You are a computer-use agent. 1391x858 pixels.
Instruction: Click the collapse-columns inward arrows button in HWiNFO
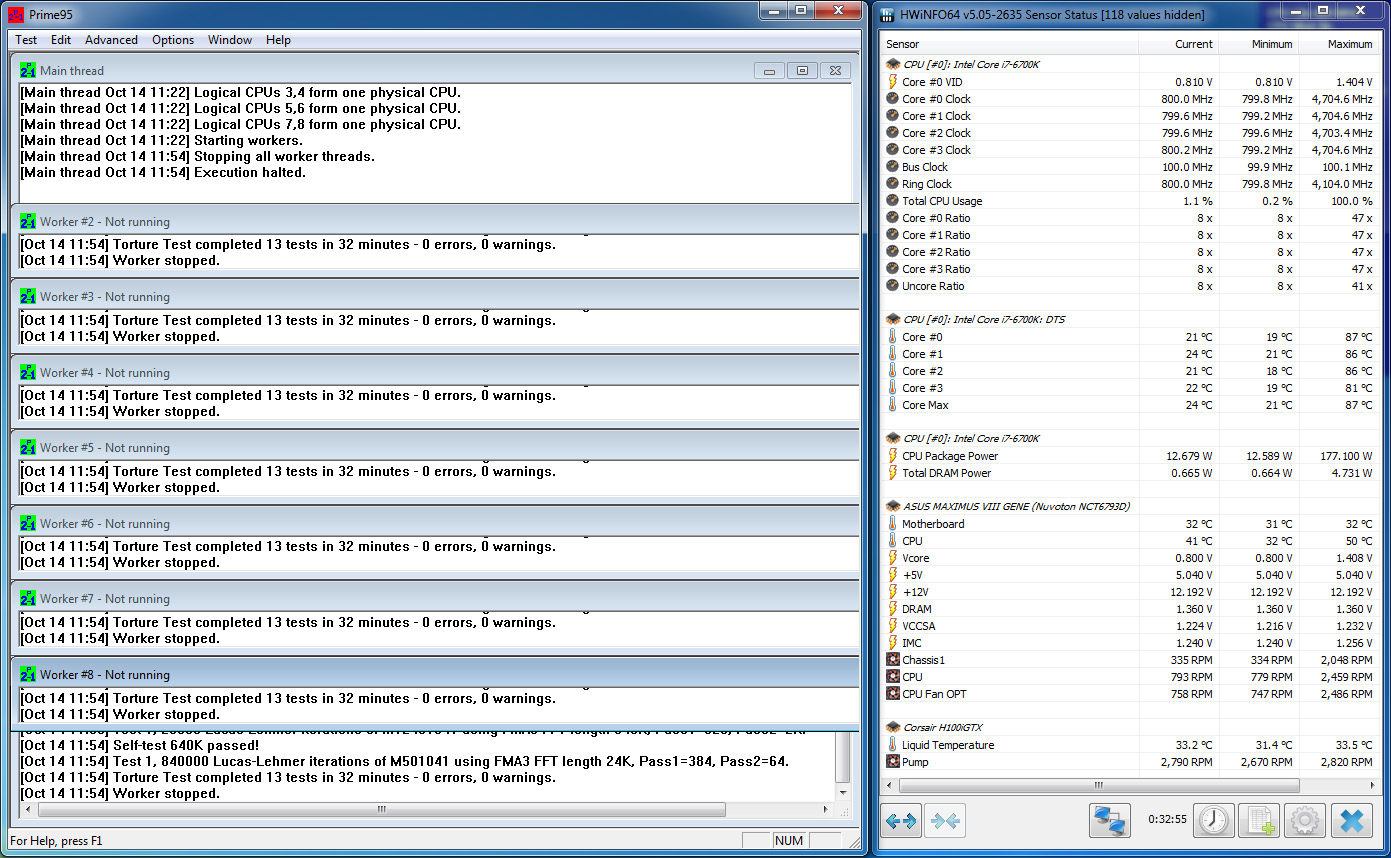(x=945, y=821)
